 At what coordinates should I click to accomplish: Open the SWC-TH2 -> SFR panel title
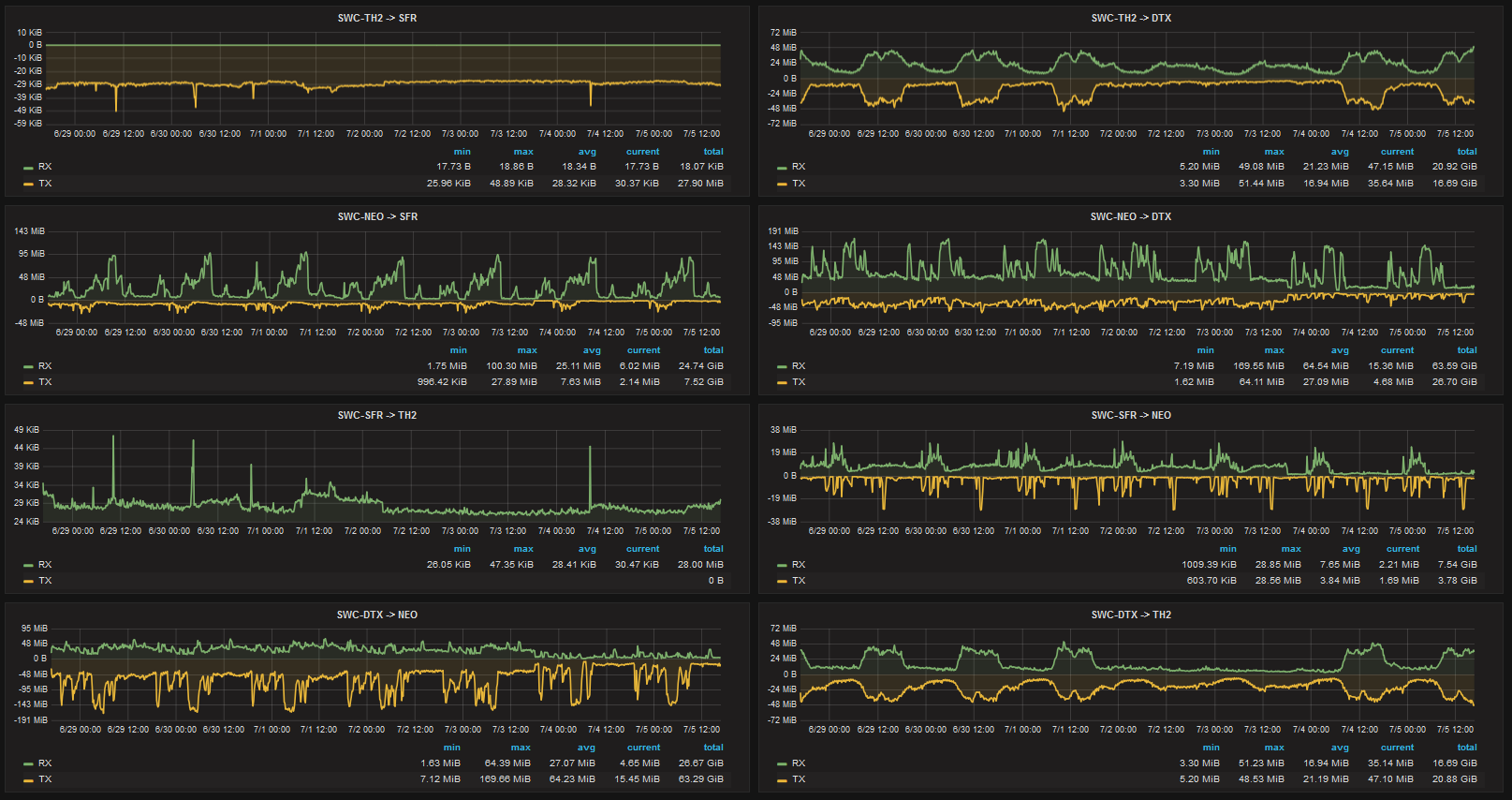(x=377, y=18)
